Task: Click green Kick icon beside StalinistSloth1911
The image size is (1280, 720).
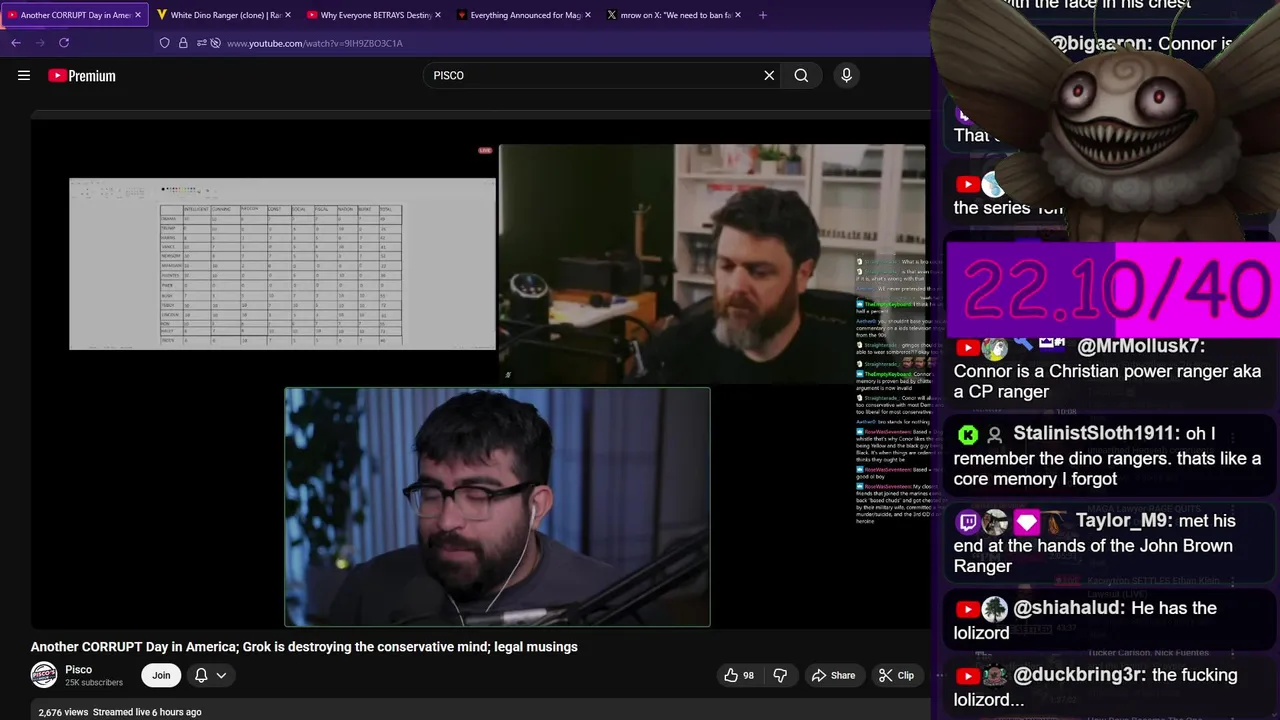Action: click(968, 434)
